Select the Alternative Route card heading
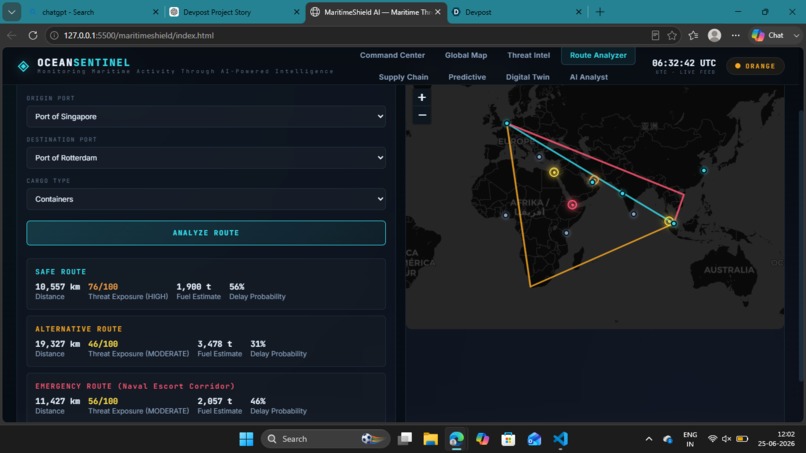Image resolution: width=806 pixels, height=453 pixels. (x=79, y=329)
